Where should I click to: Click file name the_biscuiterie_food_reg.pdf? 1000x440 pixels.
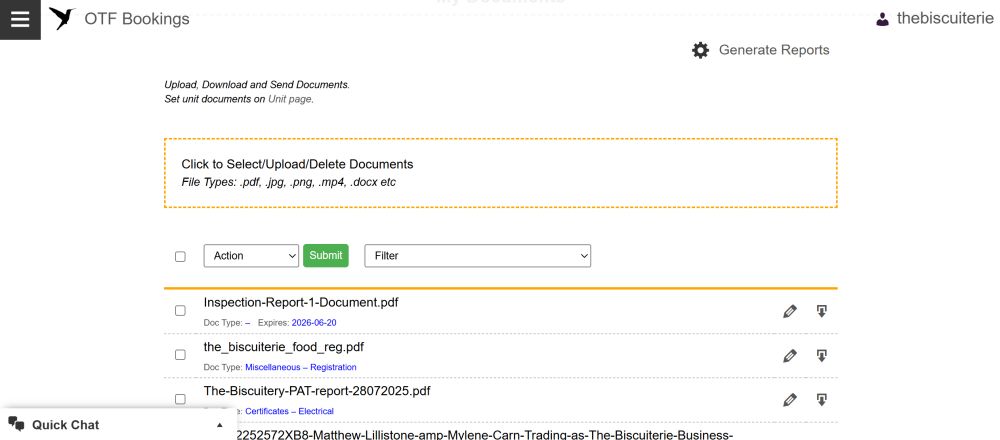pos(284,347)
